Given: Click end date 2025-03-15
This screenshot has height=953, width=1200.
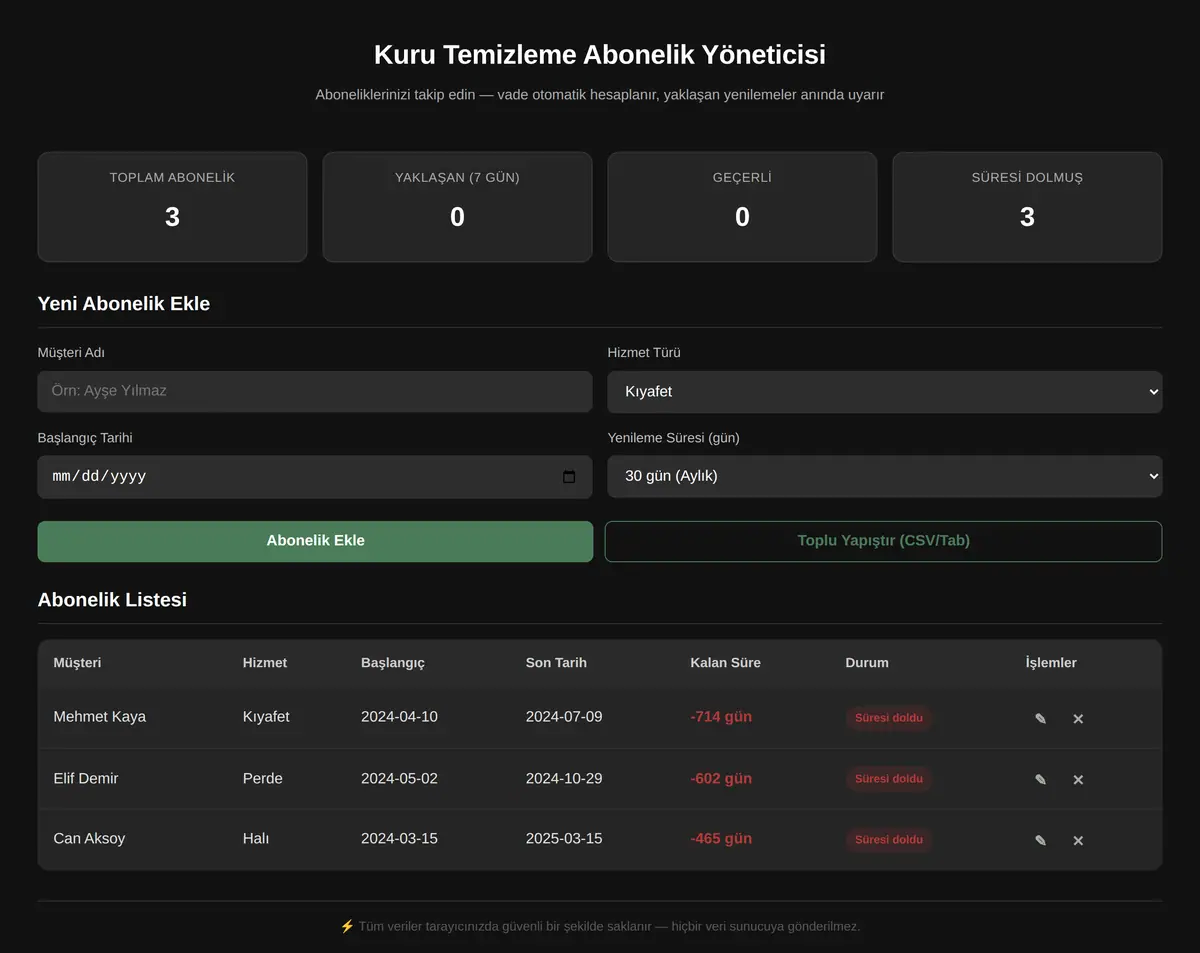Looking at the screenshot, I should pyautogui.click(x=564, y=838).
